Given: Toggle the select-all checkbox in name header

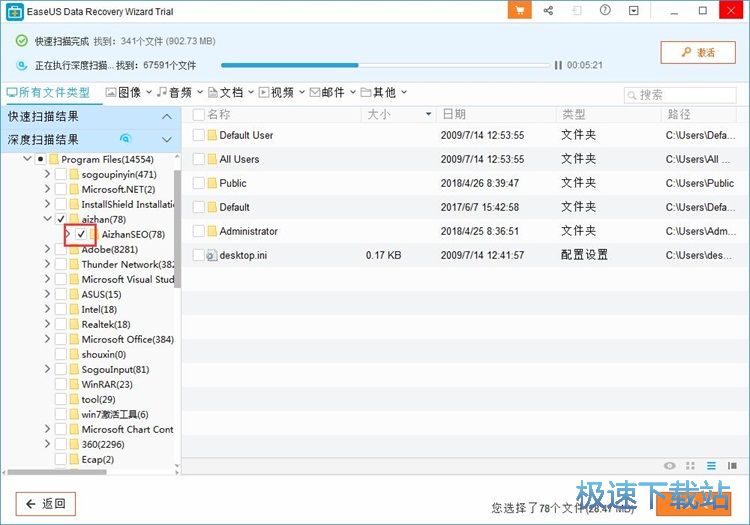Looking at the screenshot, I should pyautogui.click(x=199, y=115).
